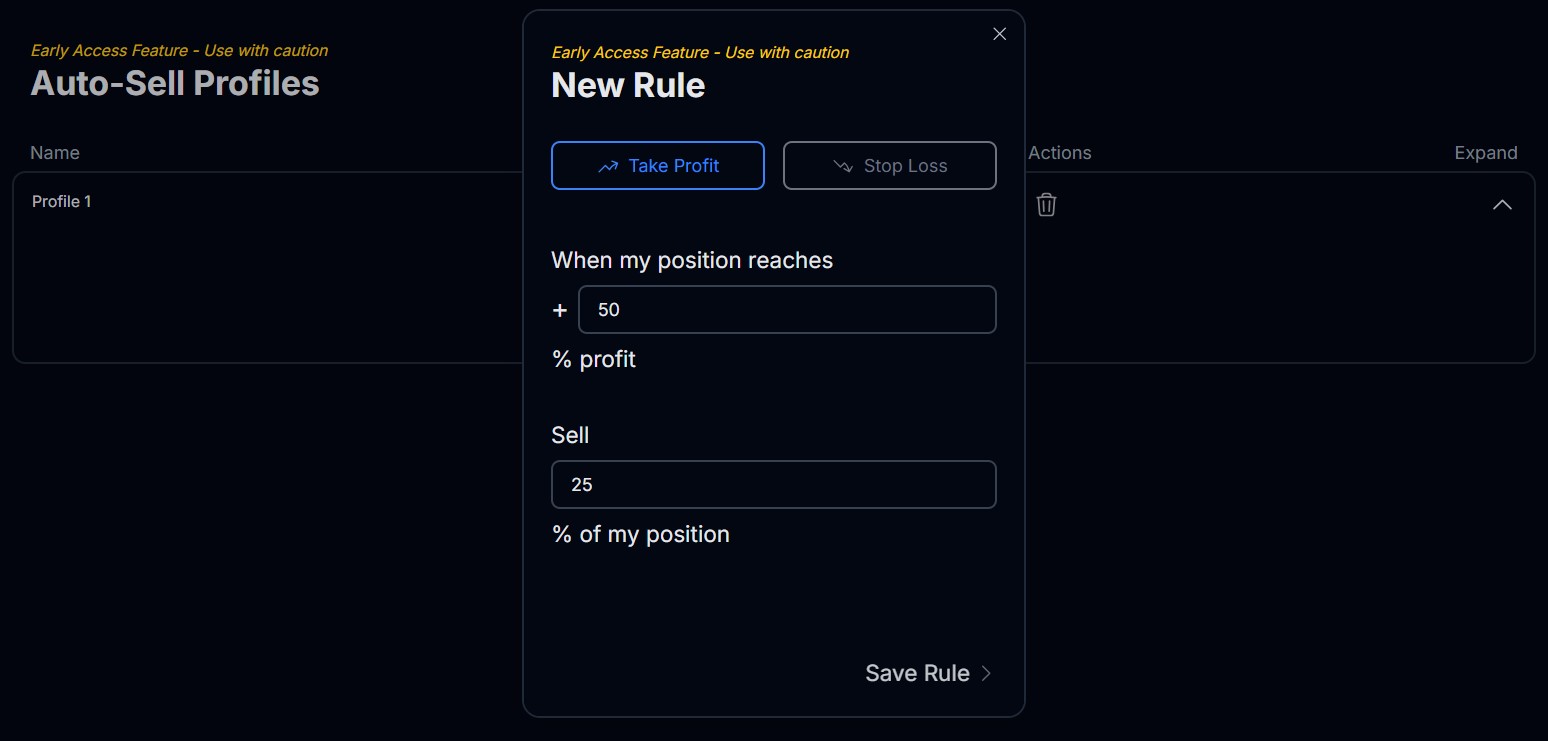Image resolution: width=1548 pixels, height=741 pixels.
Task: Click the Auto-Sell Profiles page heading
Action: click(175, 83)
